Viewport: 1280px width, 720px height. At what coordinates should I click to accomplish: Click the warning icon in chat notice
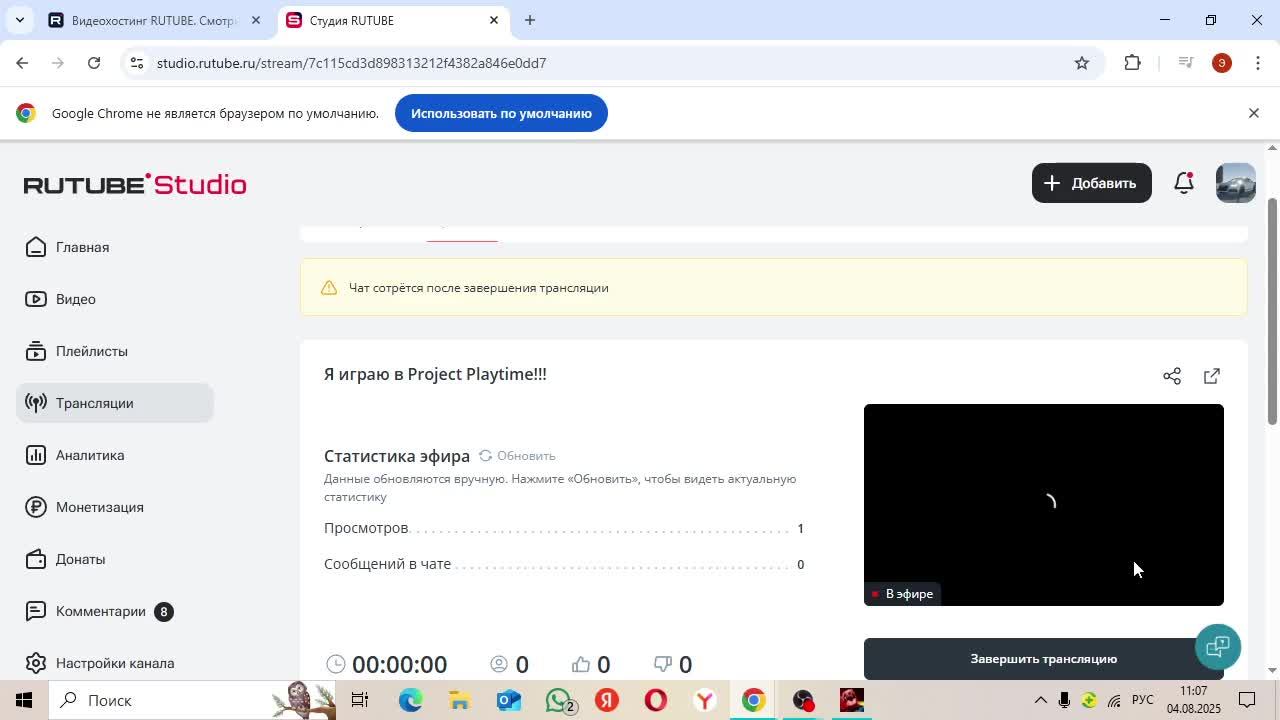329,288
